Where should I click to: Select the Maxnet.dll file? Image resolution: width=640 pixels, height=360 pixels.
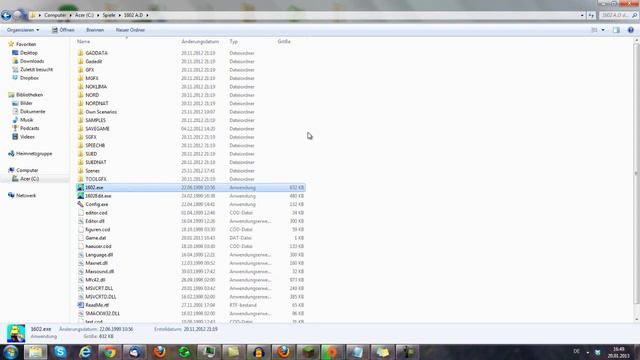(97, 263)
